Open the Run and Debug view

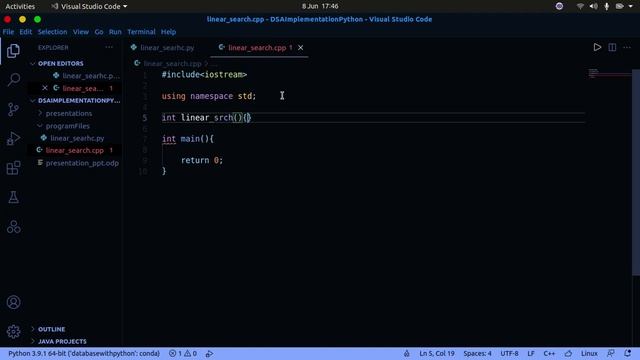click(13, 138)
